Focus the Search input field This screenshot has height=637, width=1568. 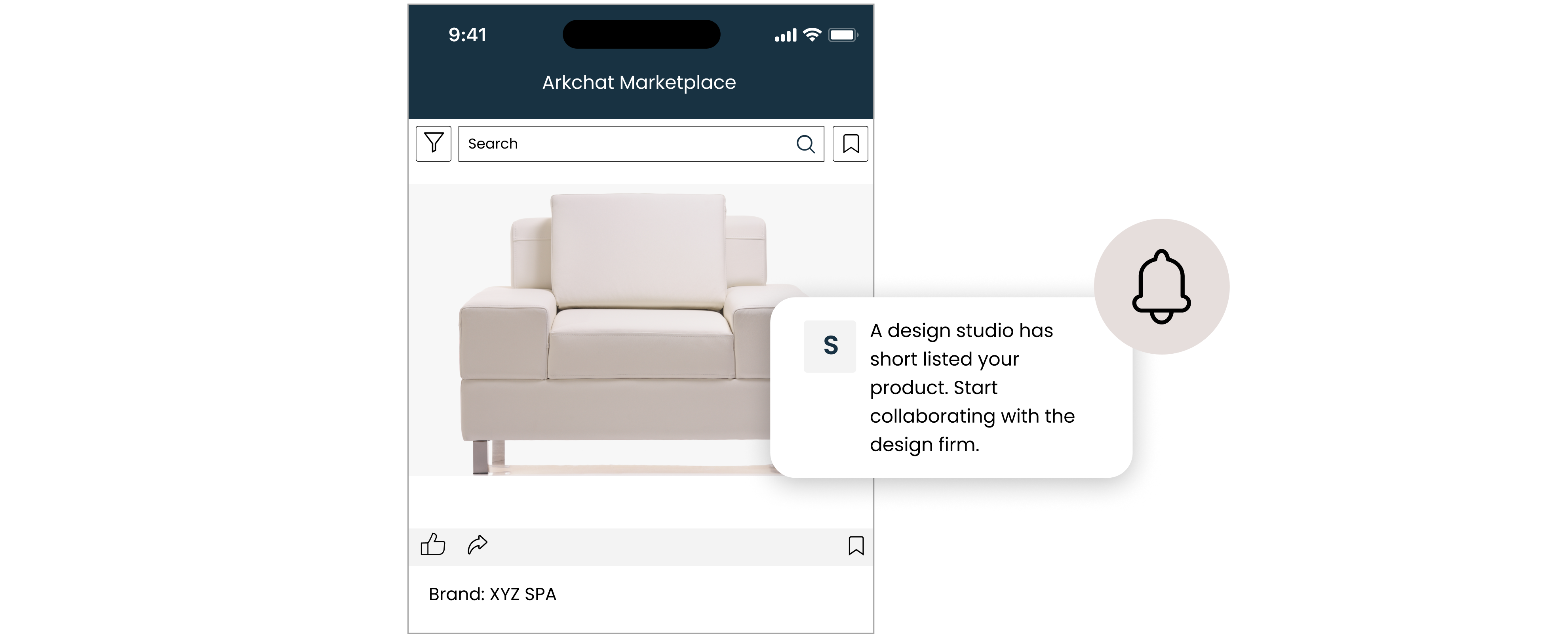coord(641,144)
